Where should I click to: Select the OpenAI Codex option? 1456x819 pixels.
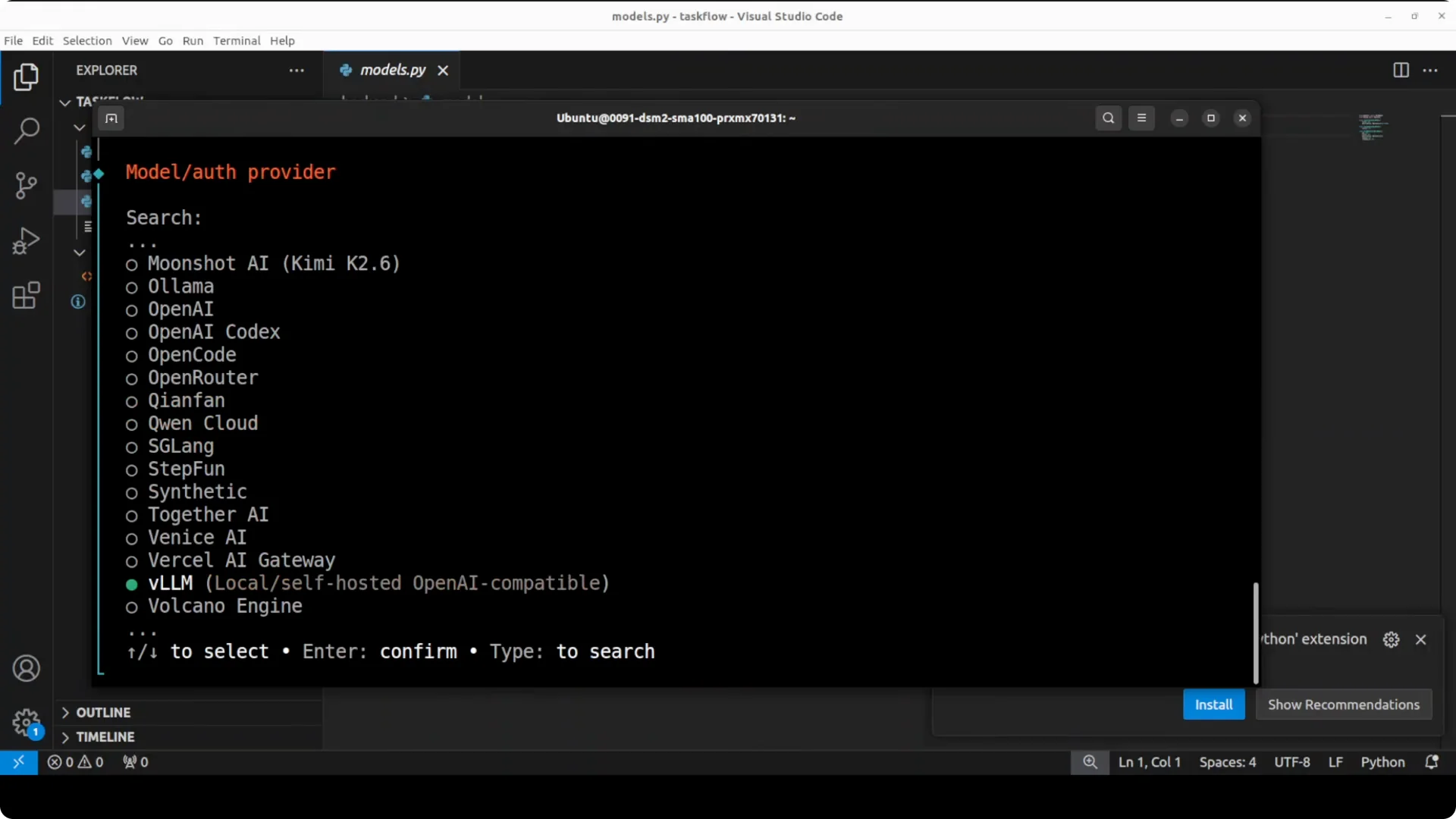(x=203, y=332)
